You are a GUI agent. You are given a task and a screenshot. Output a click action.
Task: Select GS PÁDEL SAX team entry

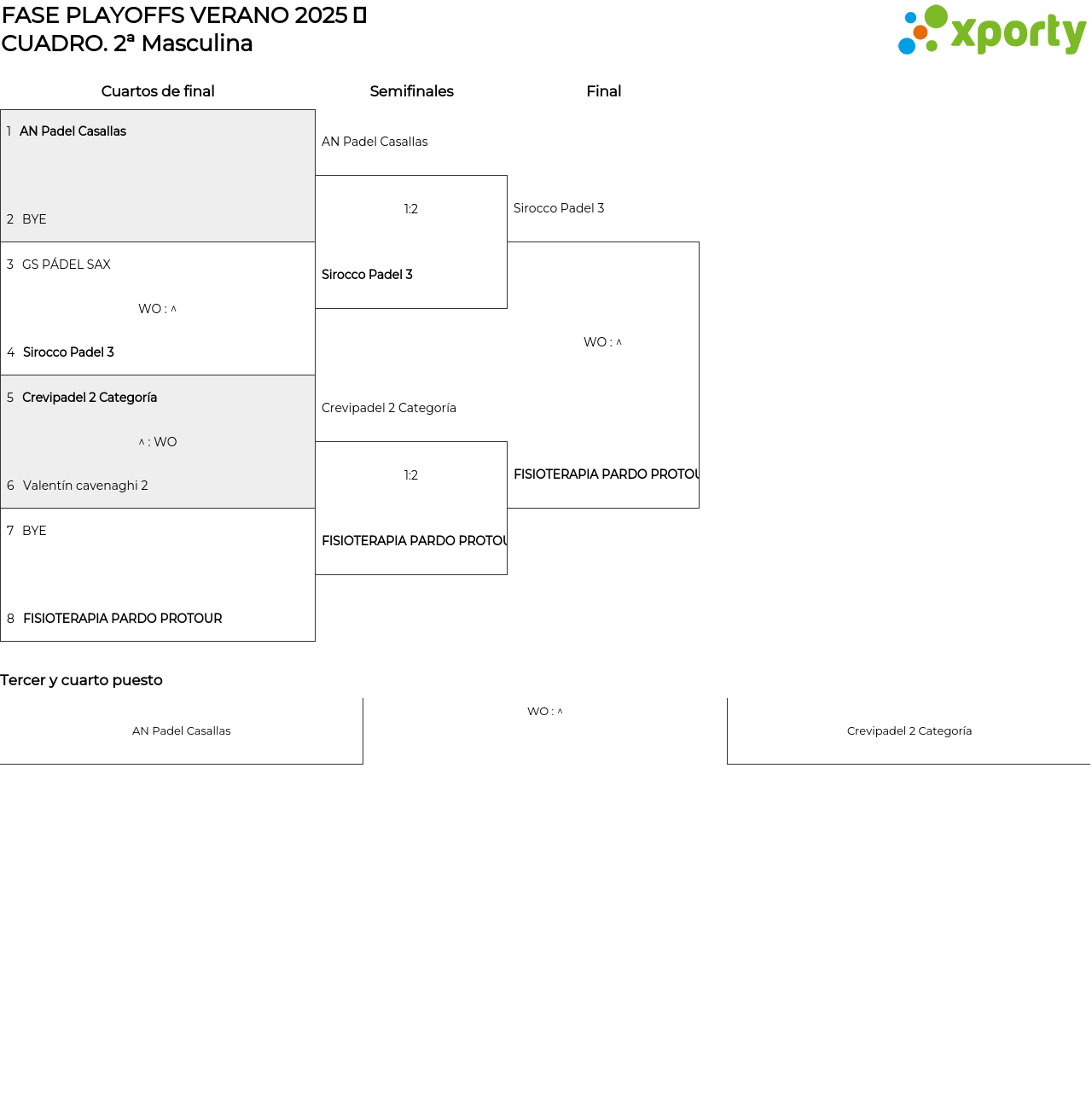point(67,265)
